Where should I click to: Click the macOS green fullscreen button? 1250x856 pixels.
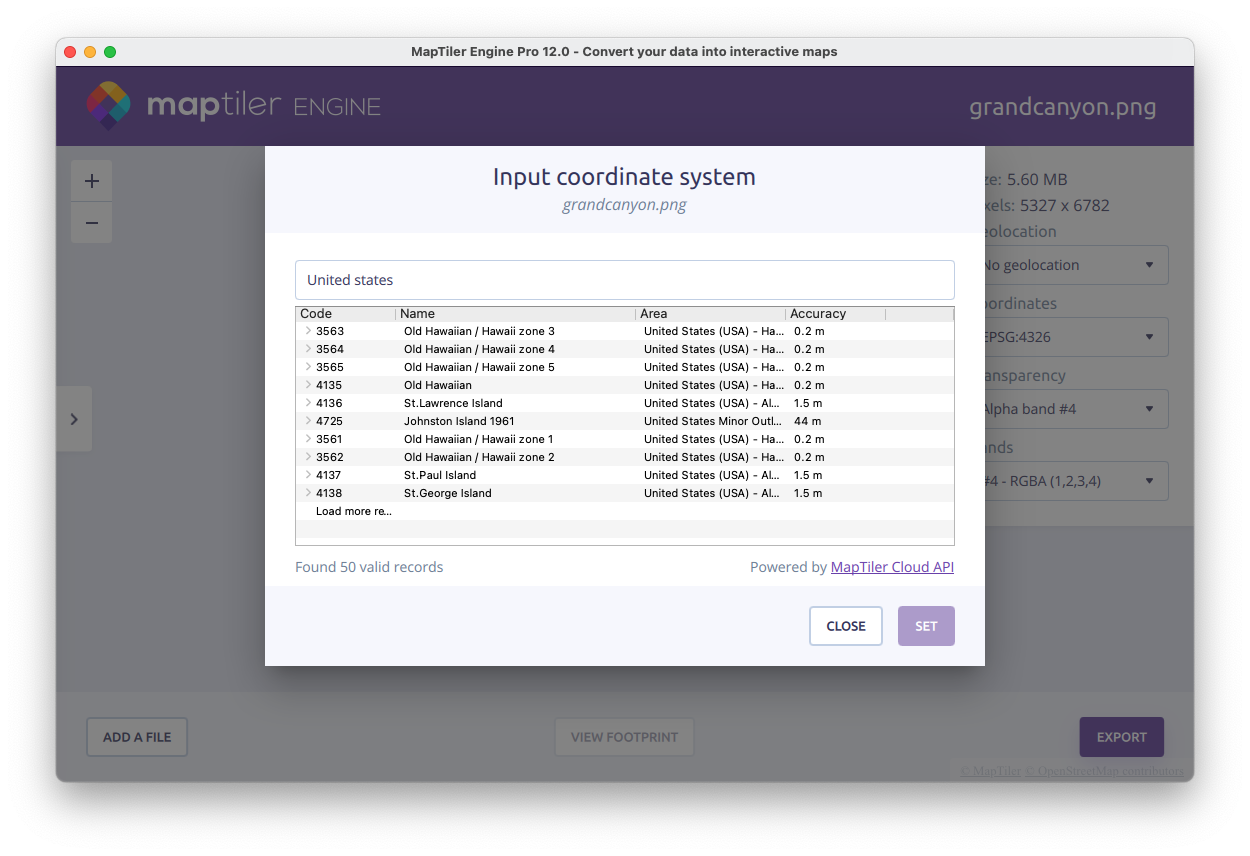(x=110, y=52)
